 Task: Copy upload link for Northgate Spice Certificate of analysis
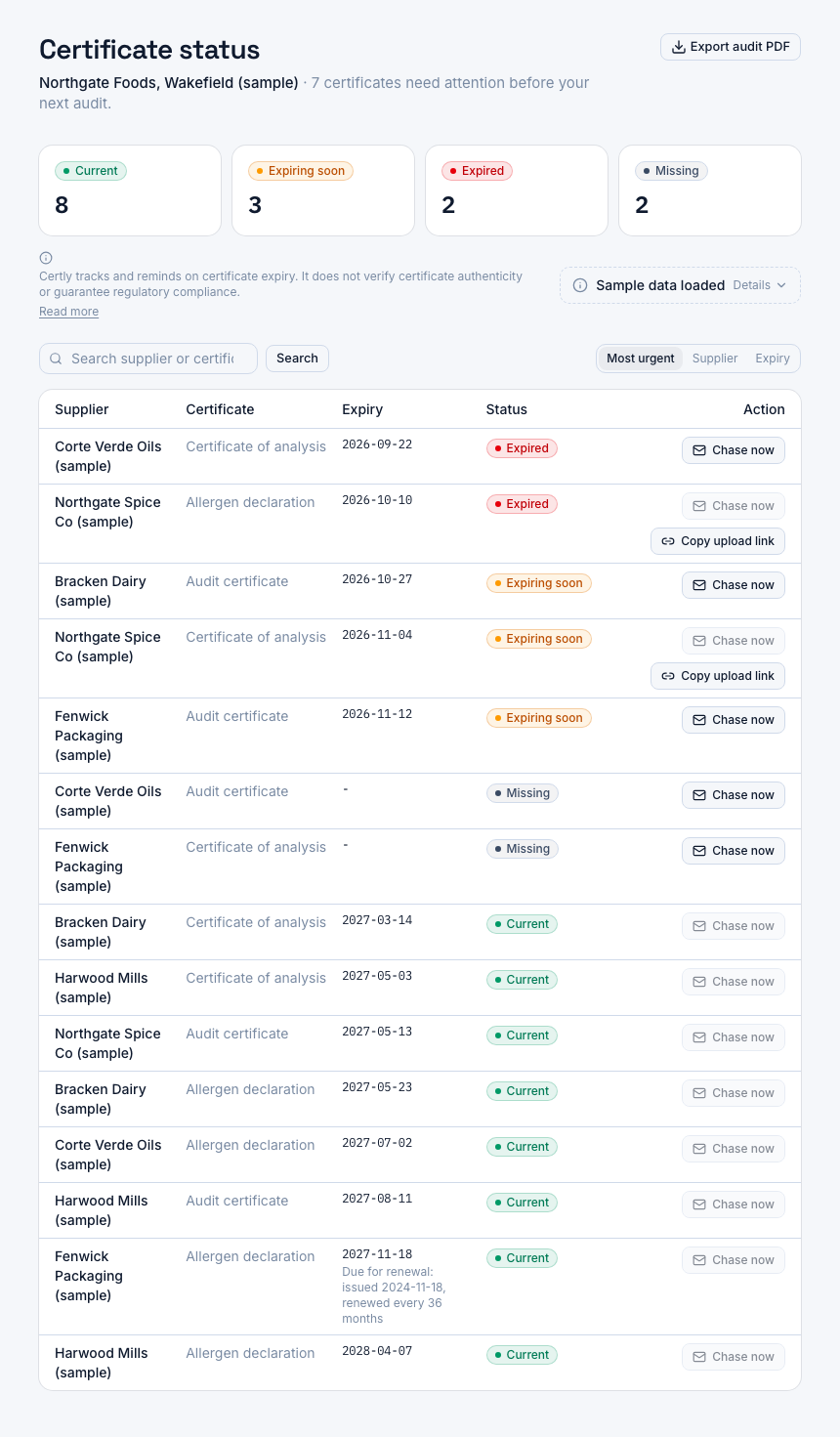click(x=718, y=676)
